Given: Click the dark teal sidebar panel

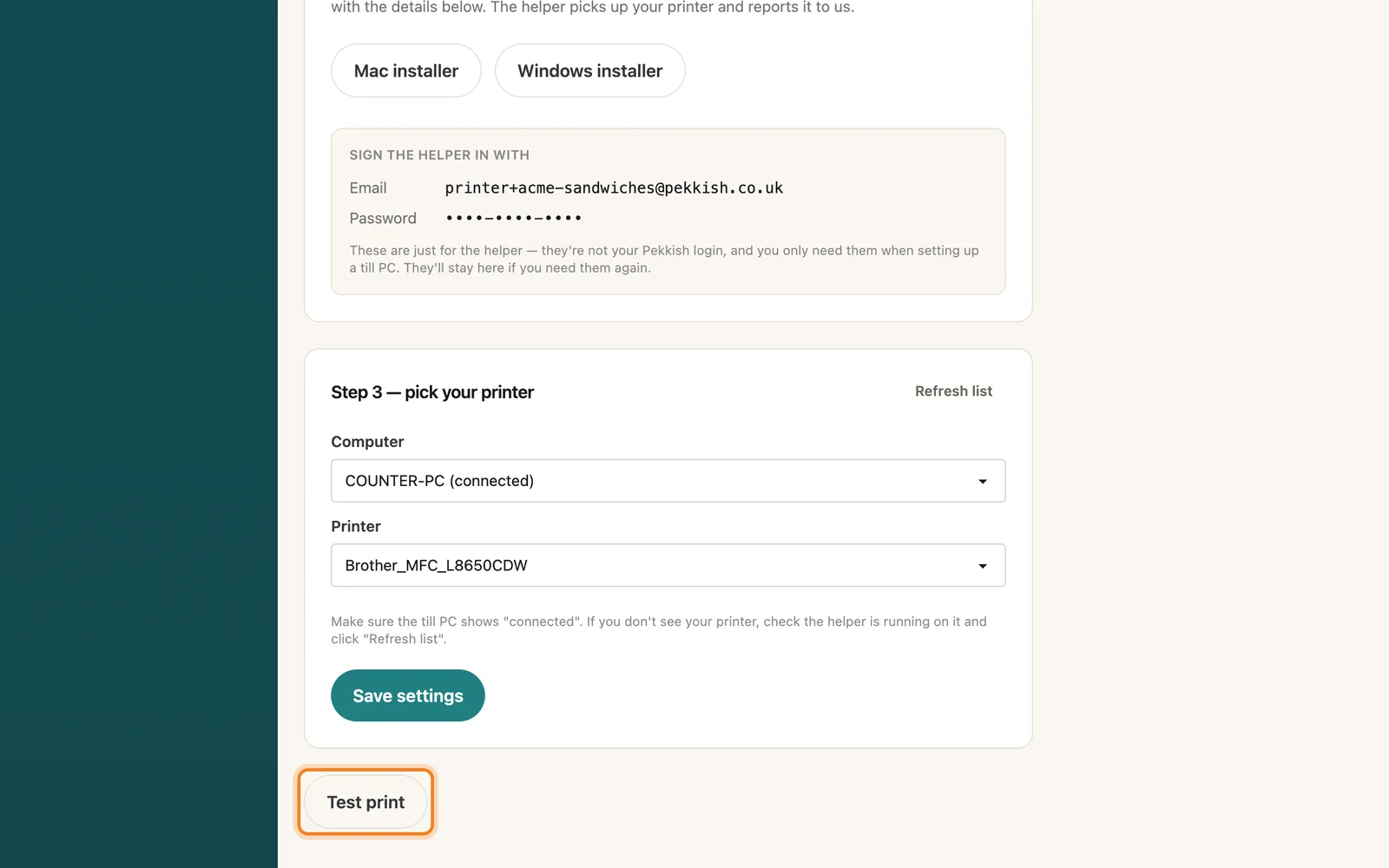Looking at the screenshot, I should tap(139, 434).
